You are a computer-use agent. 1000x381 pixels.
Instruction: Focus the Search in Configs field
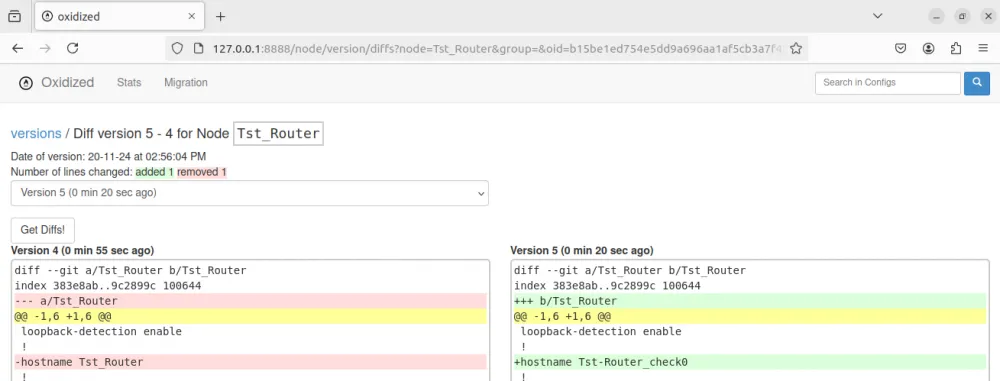click(888, 83)
